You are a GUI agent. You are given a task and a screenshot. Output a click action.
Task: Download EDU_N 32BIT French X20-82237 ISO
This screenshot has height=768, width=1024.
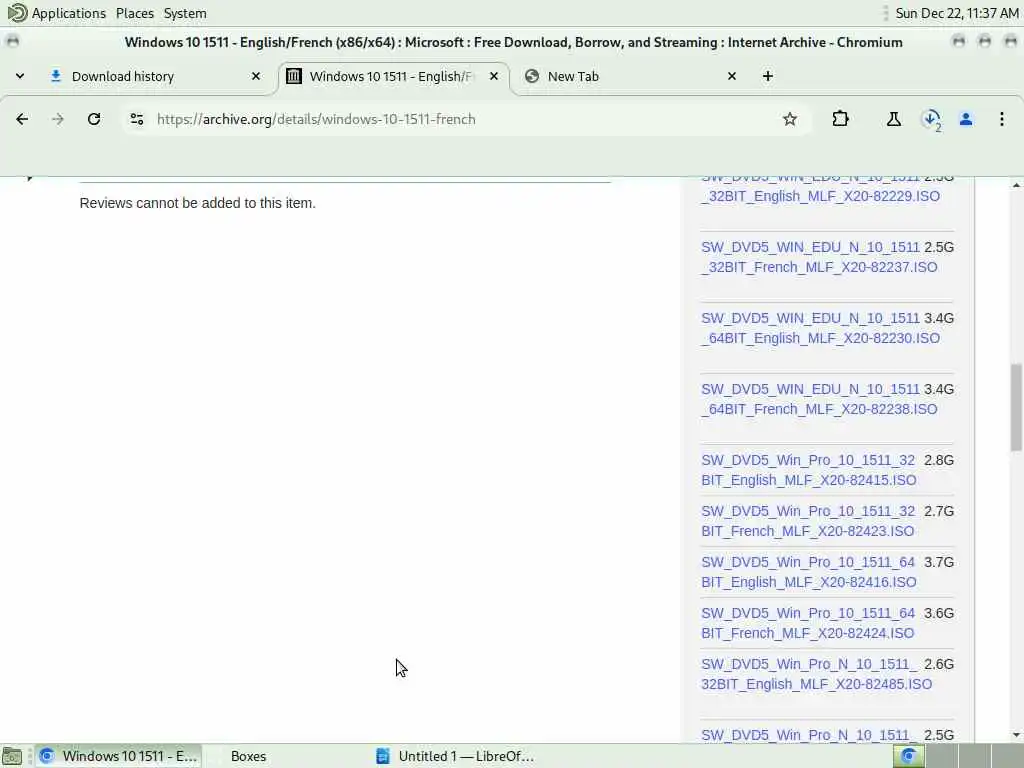click(819, 257)
